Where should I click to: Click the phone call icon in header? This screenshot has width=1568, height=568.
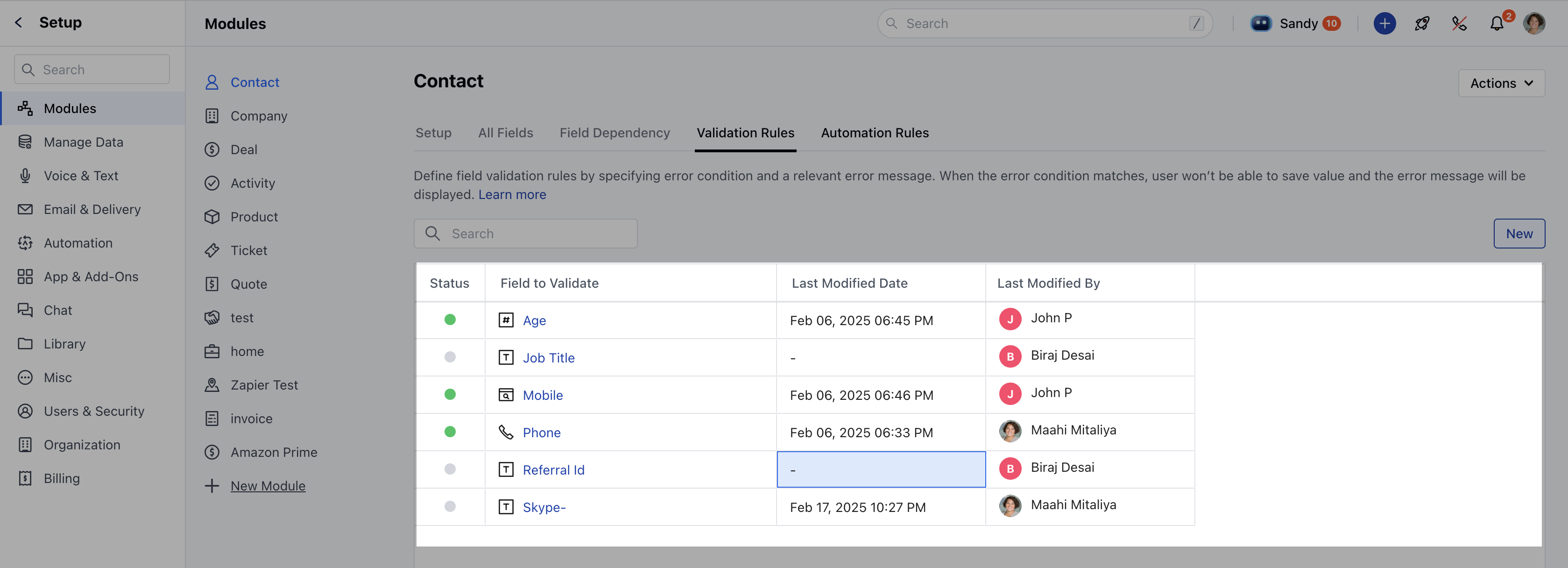1459,24
